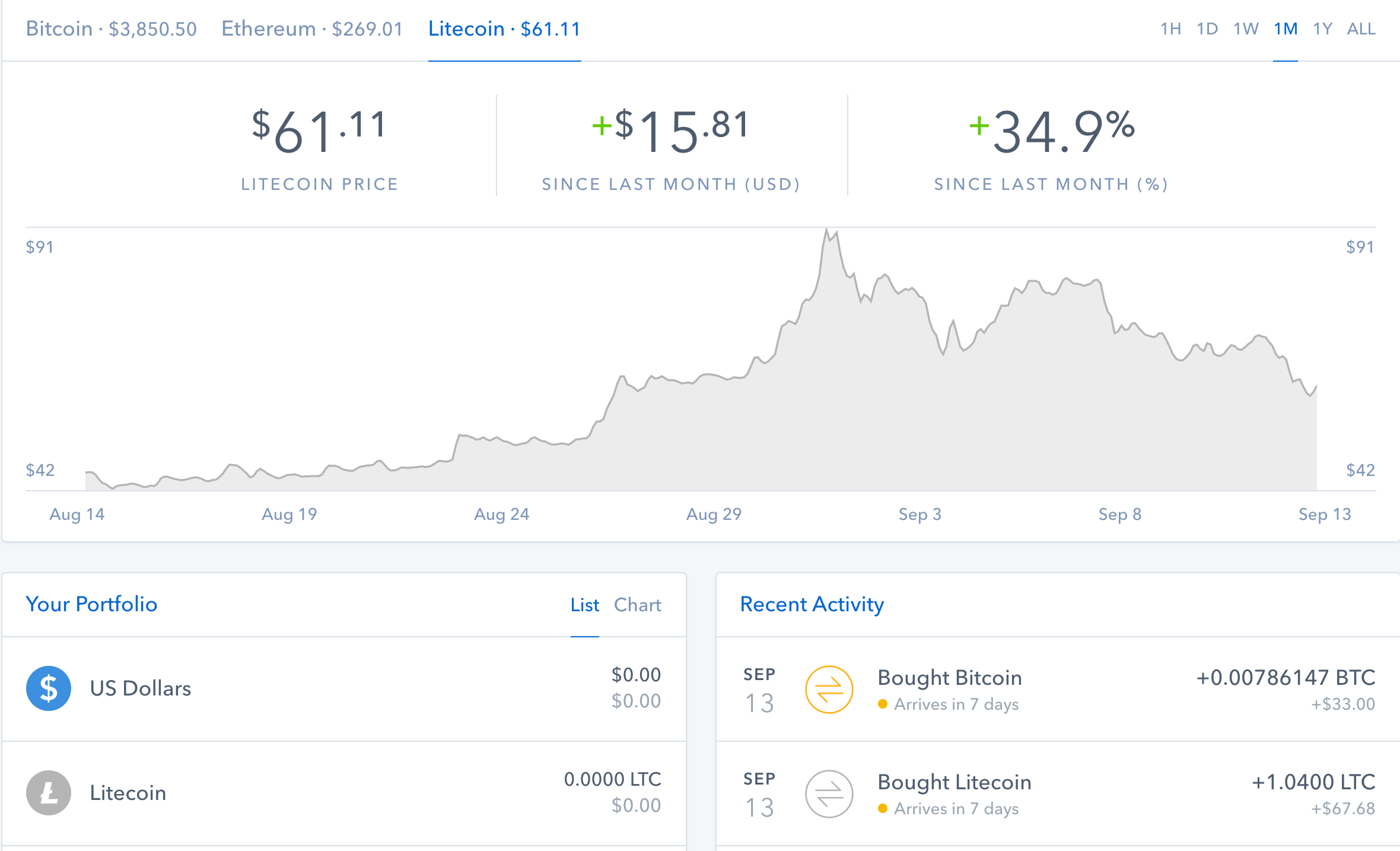Click the US Dollars icon
This screenshot has width=1400, height=851.
pos(49,688)
